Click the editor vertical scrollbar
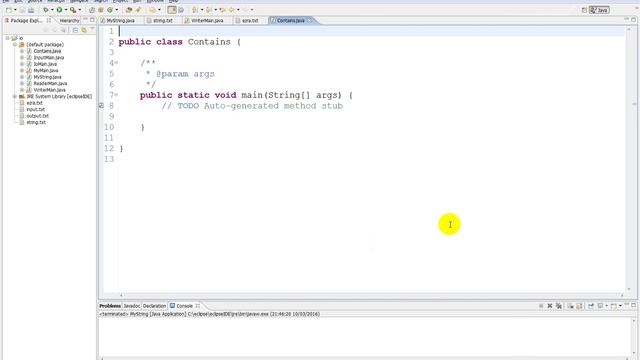The width and height of the screenshot is (640, 360). pyautogui.click(x=629, y=158)
